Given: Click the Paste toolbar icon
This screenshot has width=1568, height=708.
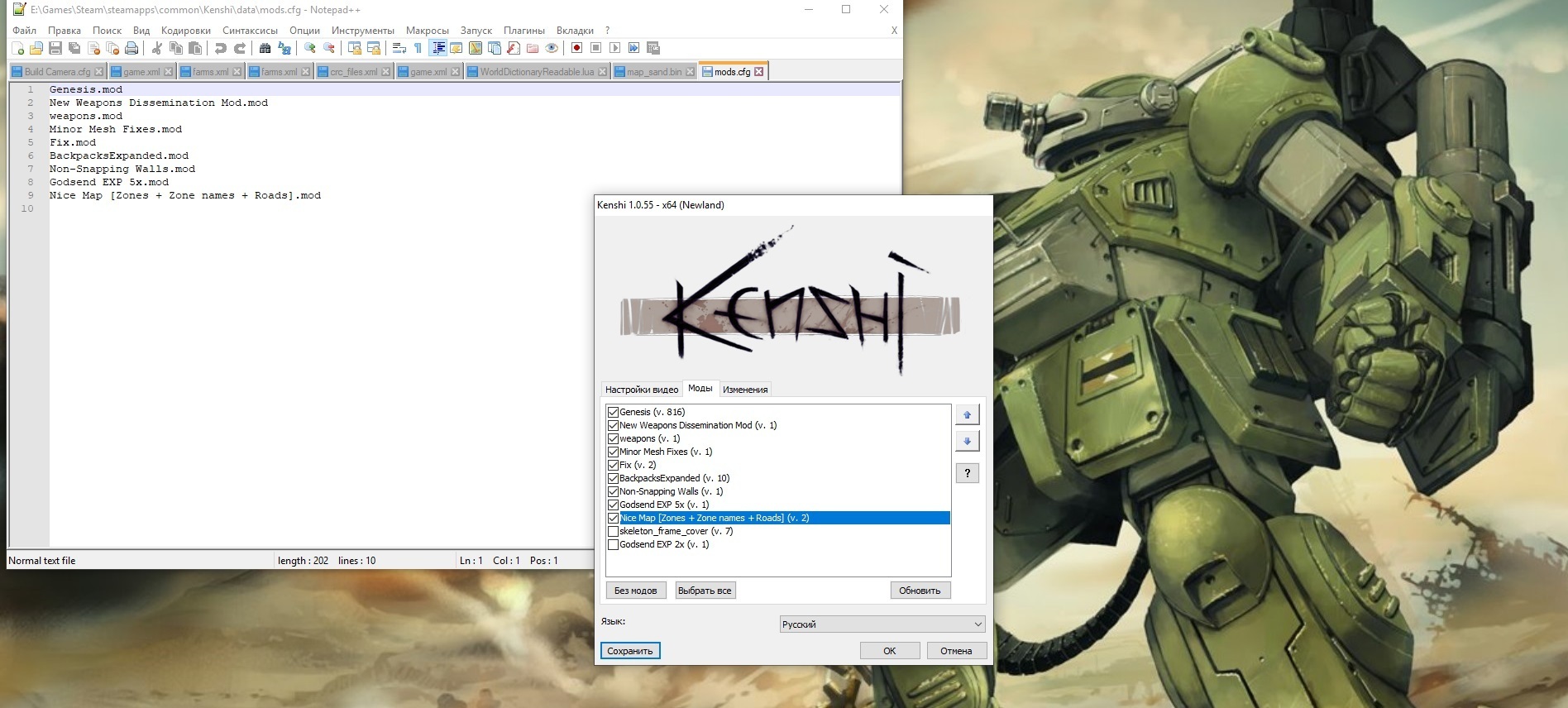Looking at the screenshot, I should (x=195, y=48).
